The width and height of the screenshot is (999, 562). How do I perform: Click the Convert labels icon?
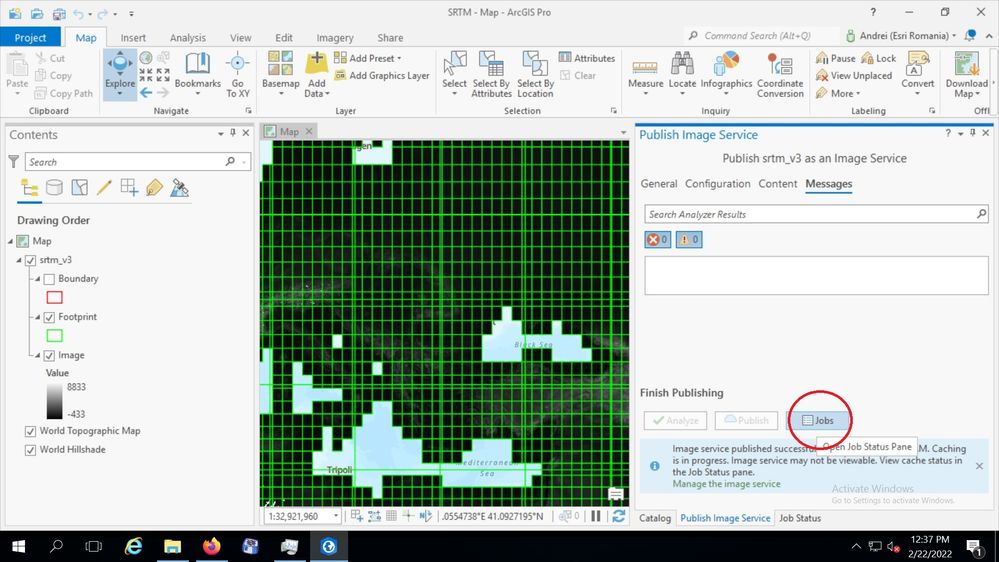pos(917,64)
